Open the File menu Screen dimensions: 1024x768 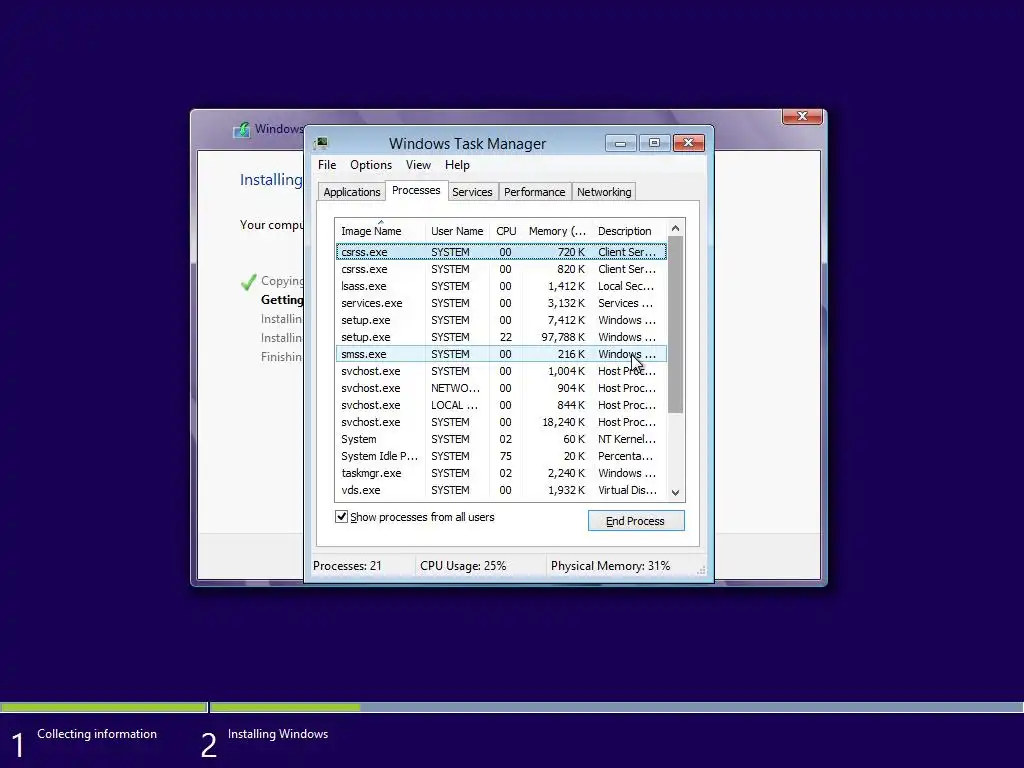tap(327, 165)
